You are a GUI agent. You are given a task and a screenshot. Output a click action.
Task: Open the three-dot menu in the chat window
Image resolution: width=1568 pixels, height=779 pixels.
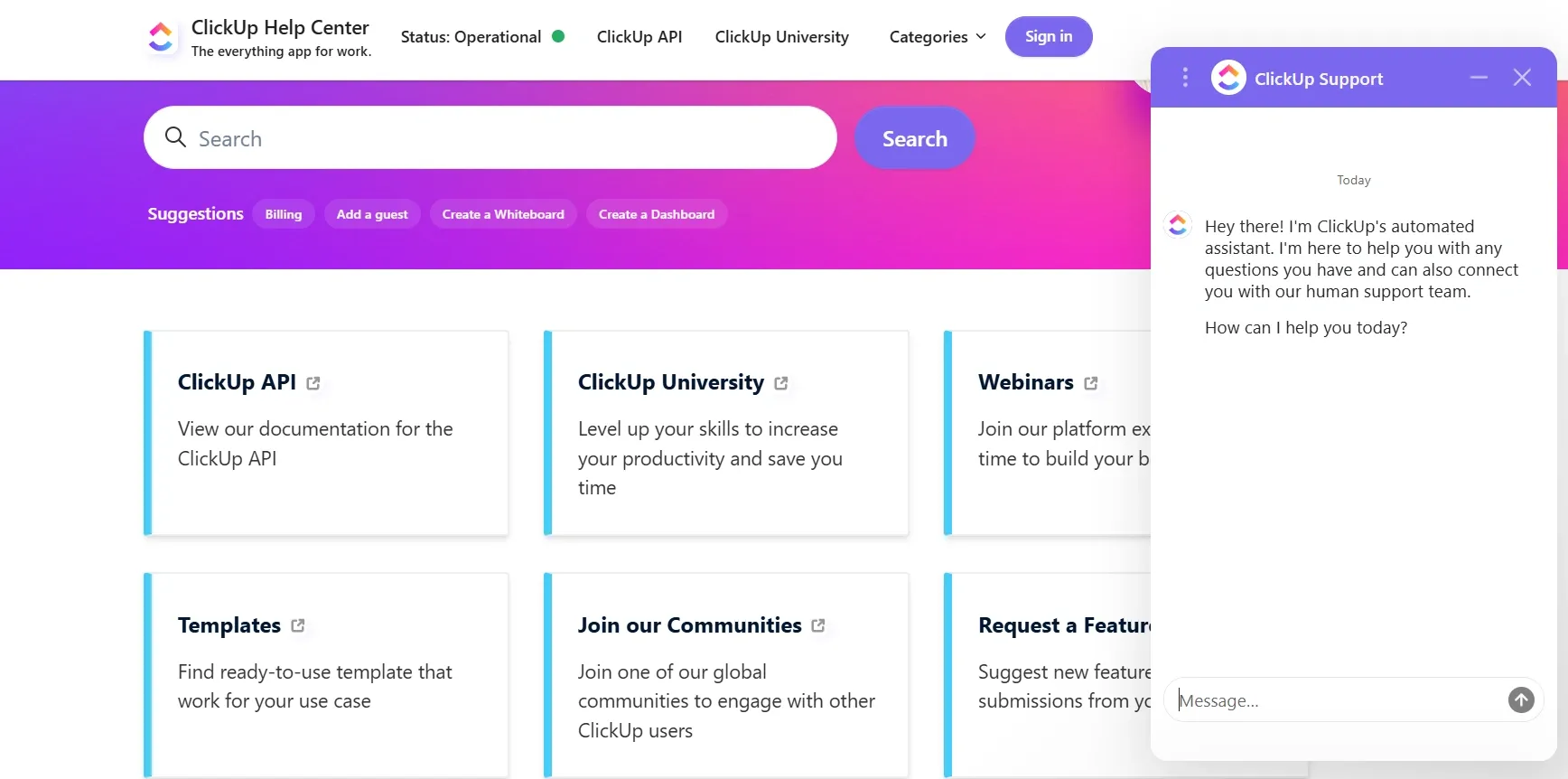pyautogui.click(x=1184, y=78)
